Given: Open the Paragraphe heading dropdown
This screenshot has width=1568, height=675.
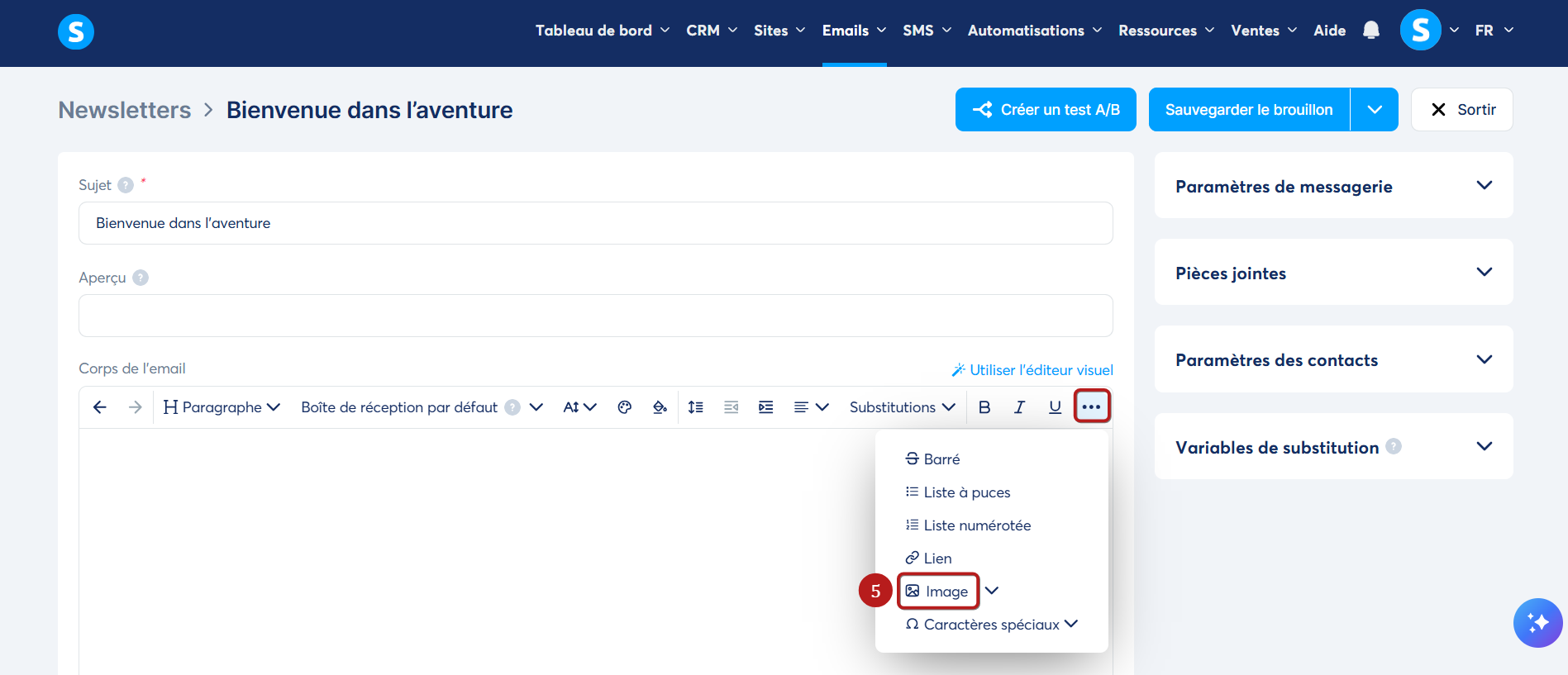Looking at the screenshot, I should (x=222, y=407).
